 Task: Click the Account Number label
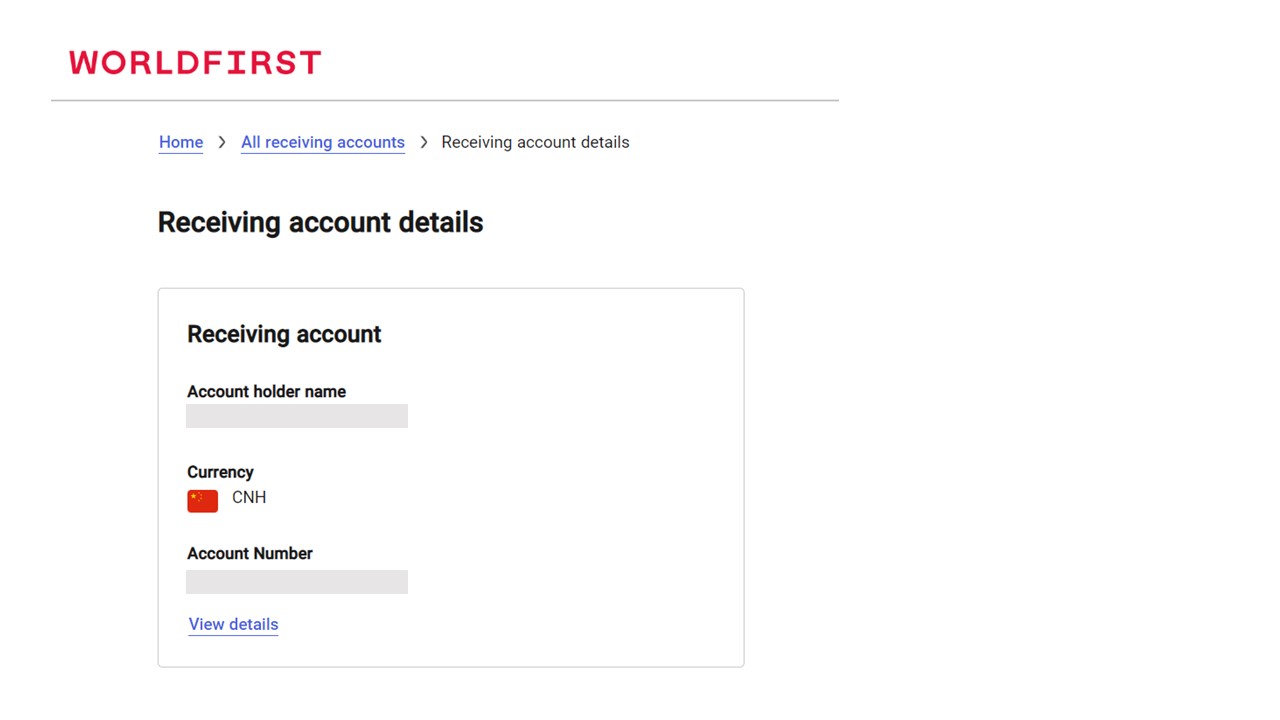pyautogui.click(x=249, y=553)
